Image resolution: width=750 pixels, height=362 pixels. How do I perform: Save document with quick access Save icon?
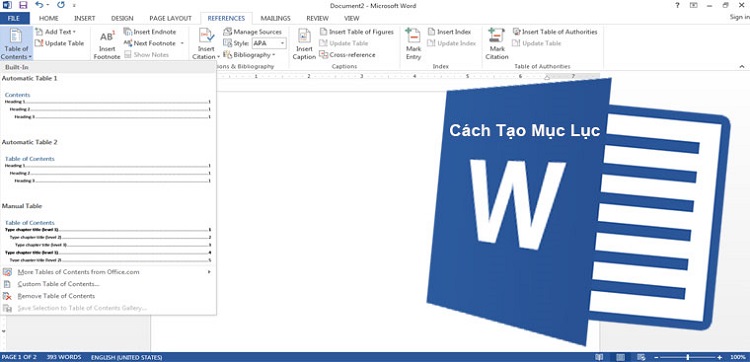pos(23,6)
